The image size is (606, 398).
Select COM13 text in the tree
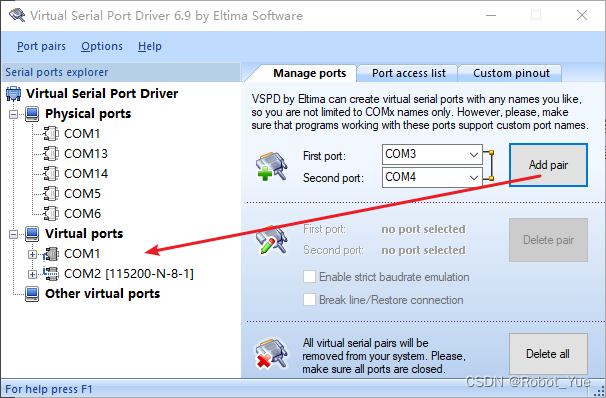click(86, 154)
